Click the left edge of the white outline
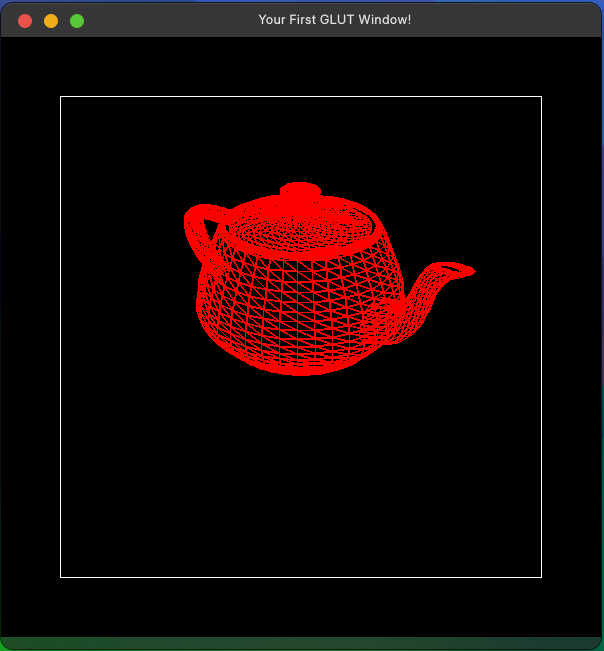Viewport: 604px width, 651px height. pyautogui.click(x=61, y=337)
